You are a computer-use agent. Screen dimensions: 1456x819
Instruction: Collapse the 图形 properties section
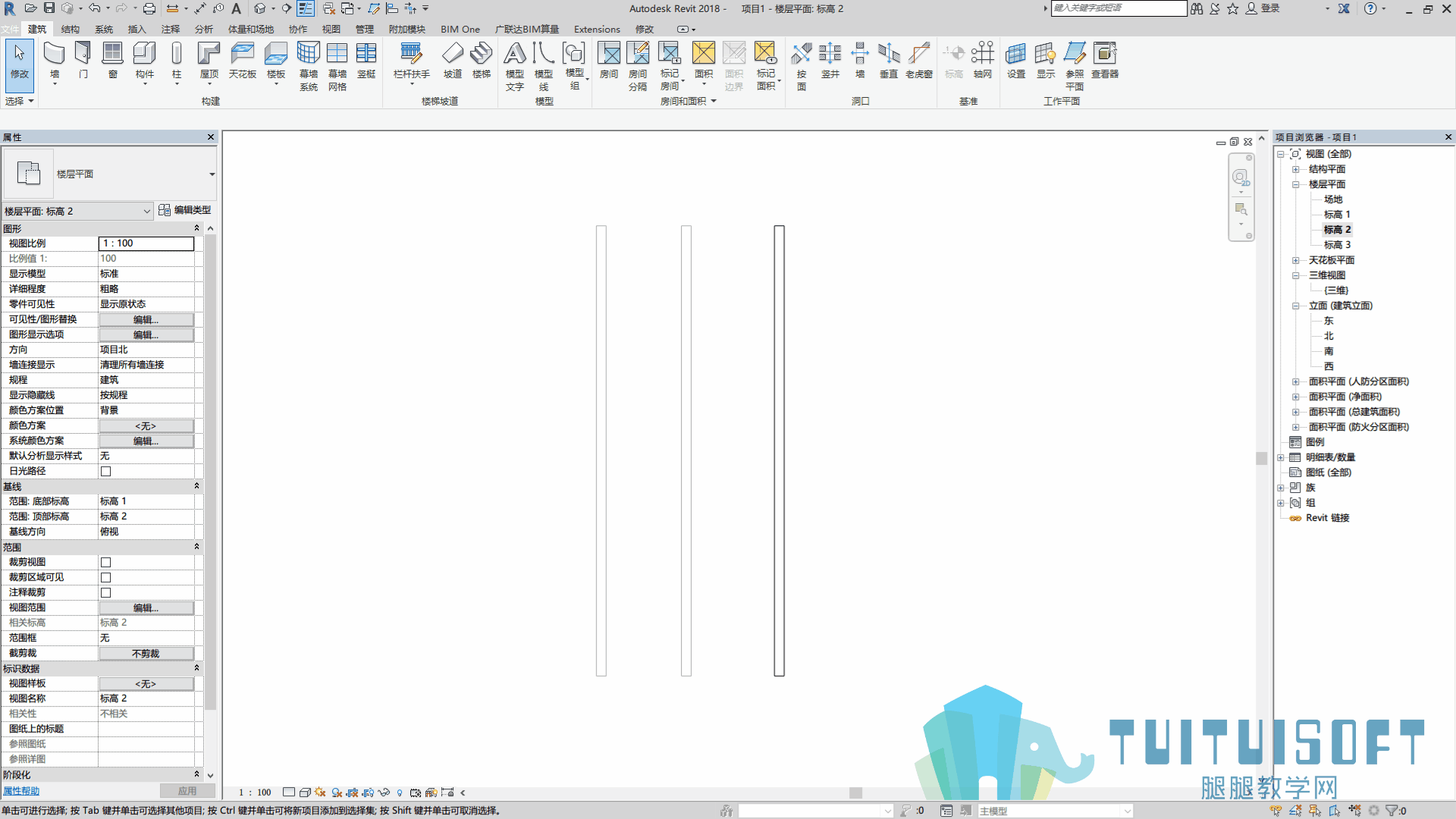196,228
